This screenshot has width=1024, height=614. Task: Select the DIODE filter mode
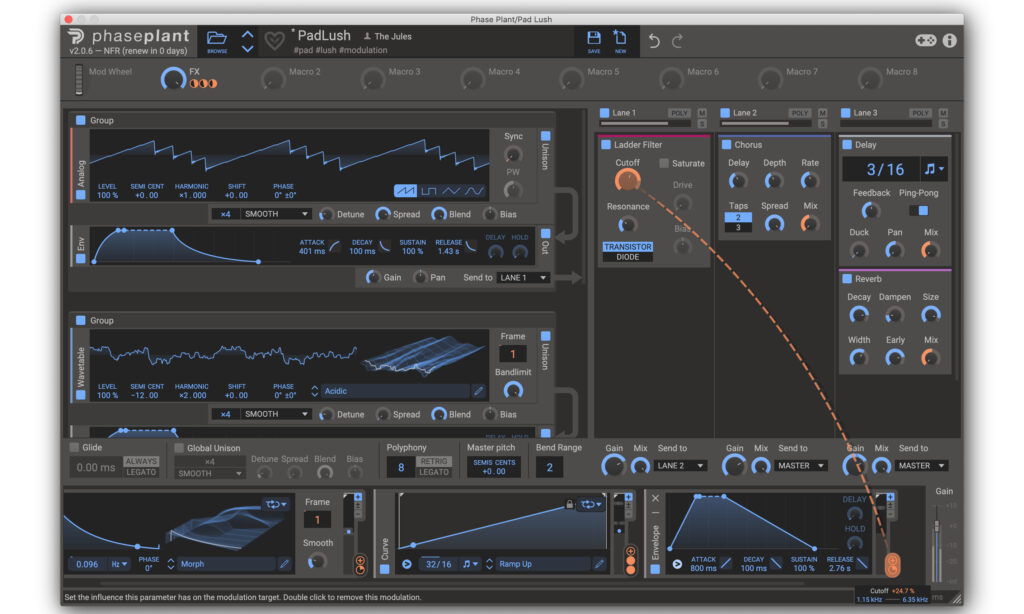(x=627, y=257)
